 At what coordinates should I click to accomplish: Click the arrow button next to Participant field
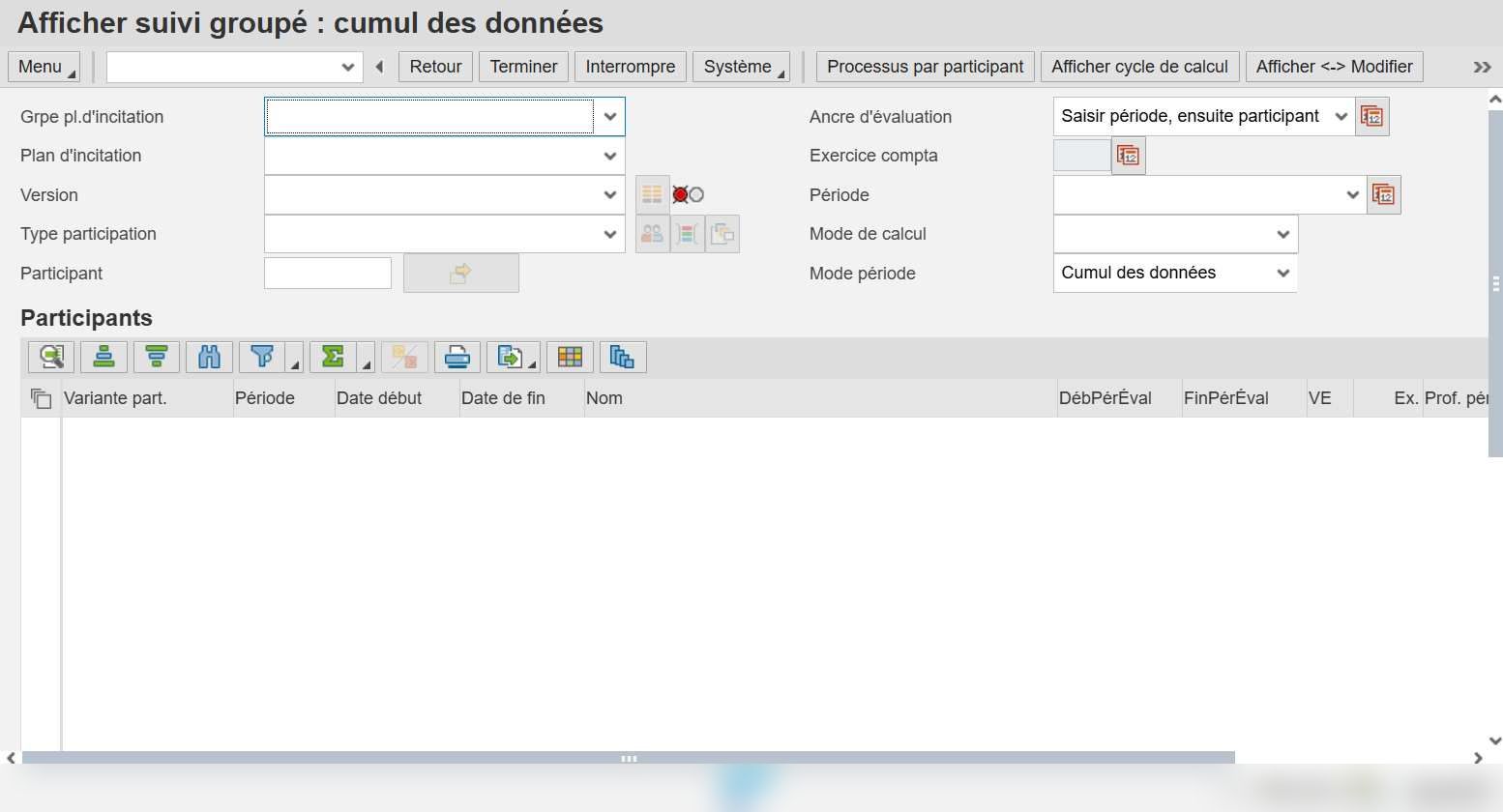(x=460, y=274)
